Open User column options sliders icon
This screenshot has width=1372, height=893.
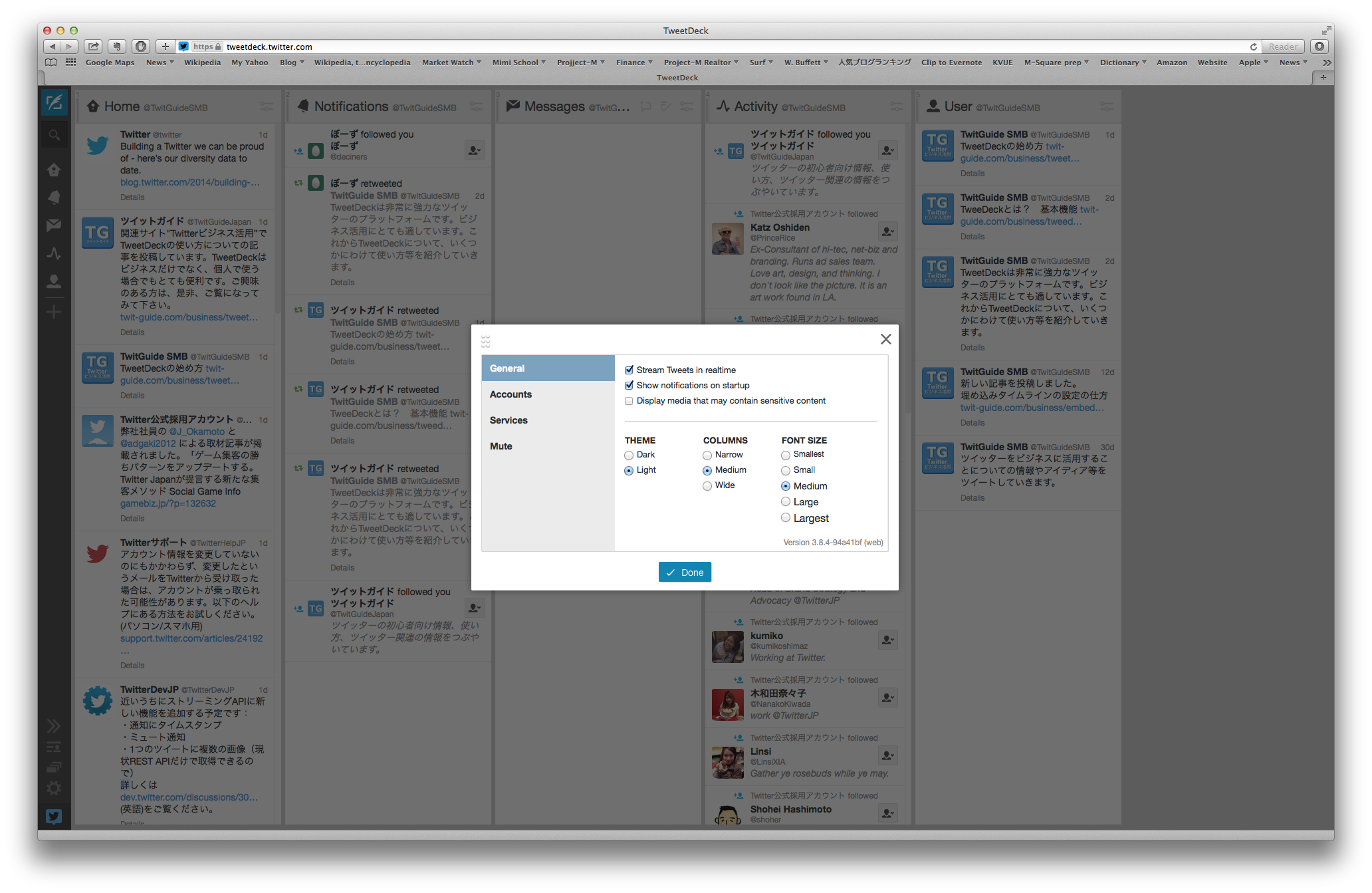point(1106,106)
